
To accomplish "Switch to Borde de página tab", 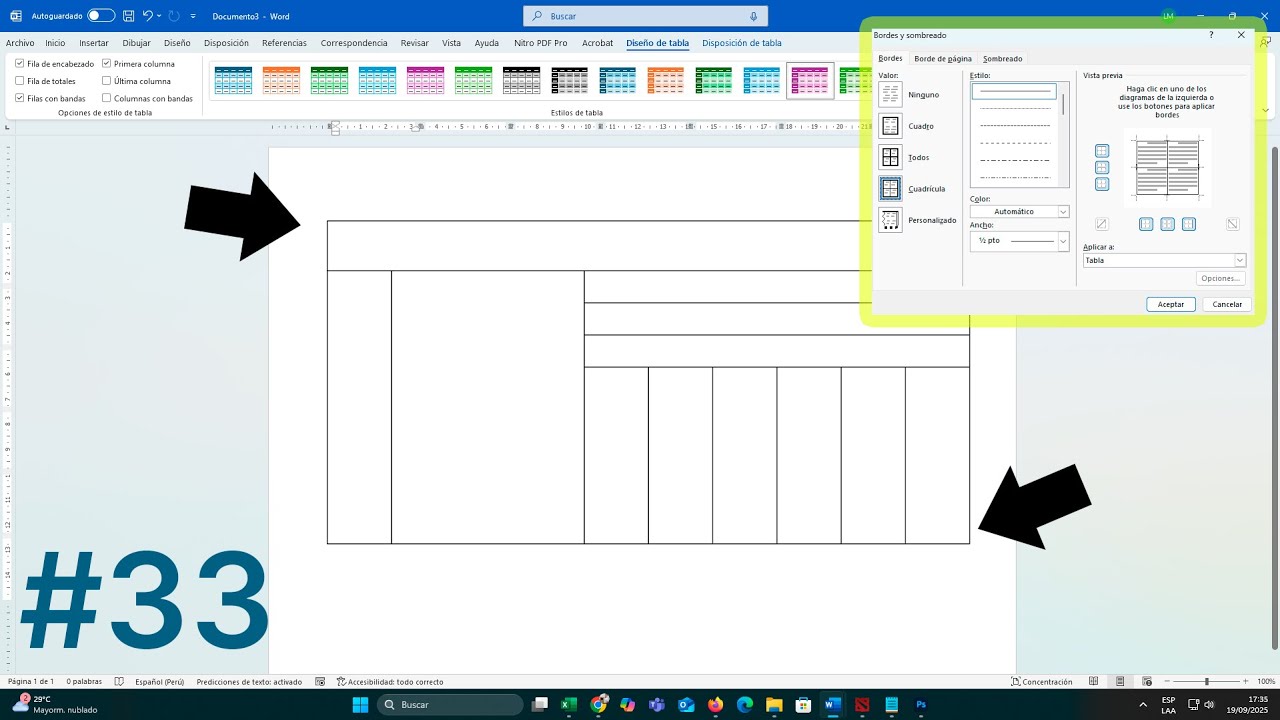I will 943,59.
